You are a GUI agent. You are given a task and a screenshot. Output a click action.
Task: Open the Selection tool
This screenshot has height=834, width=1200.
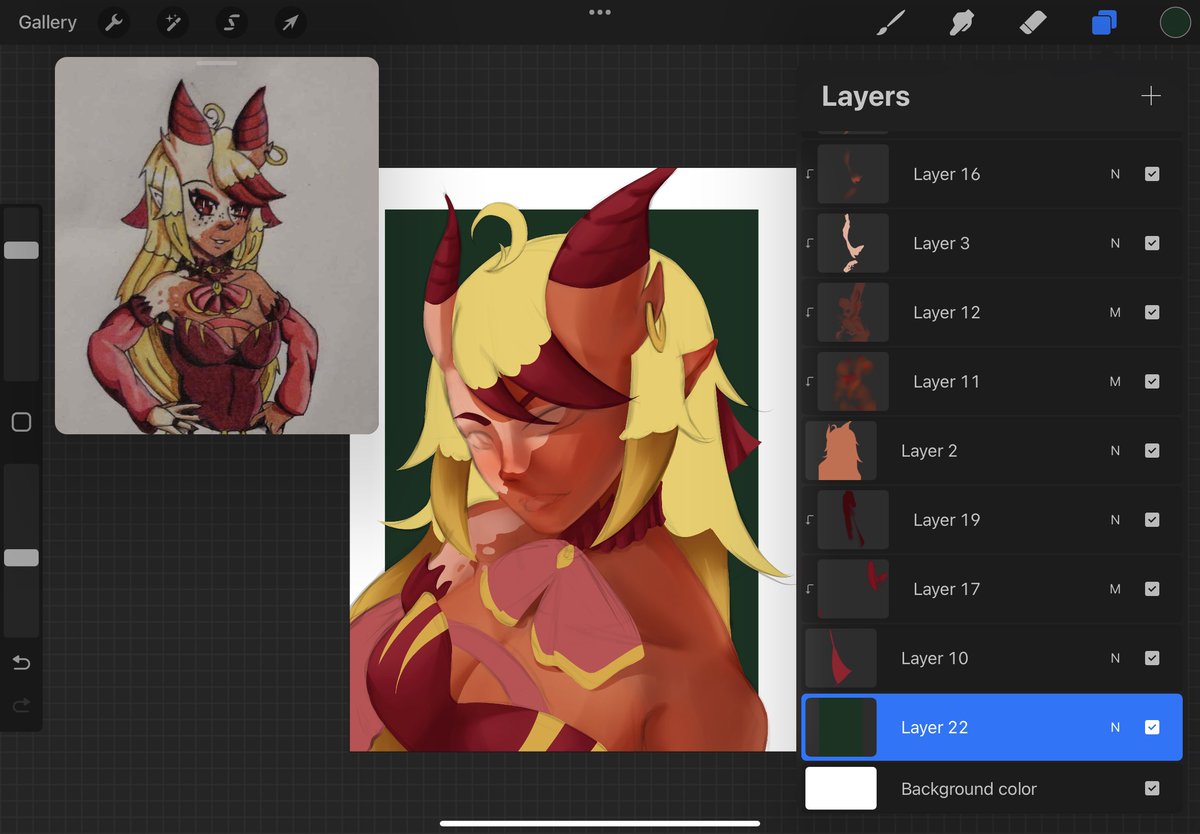pyautogui.click(x=232, y=22)
